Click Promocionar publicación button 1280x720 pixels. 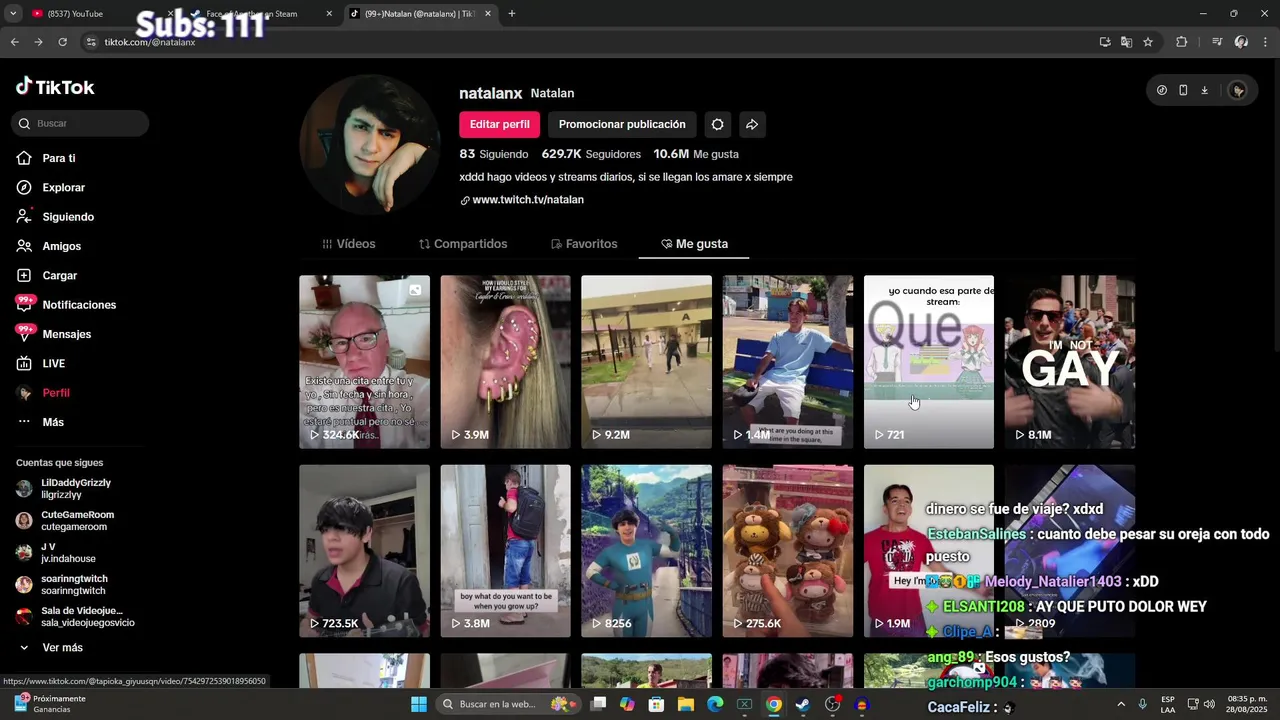click(622, 124)
